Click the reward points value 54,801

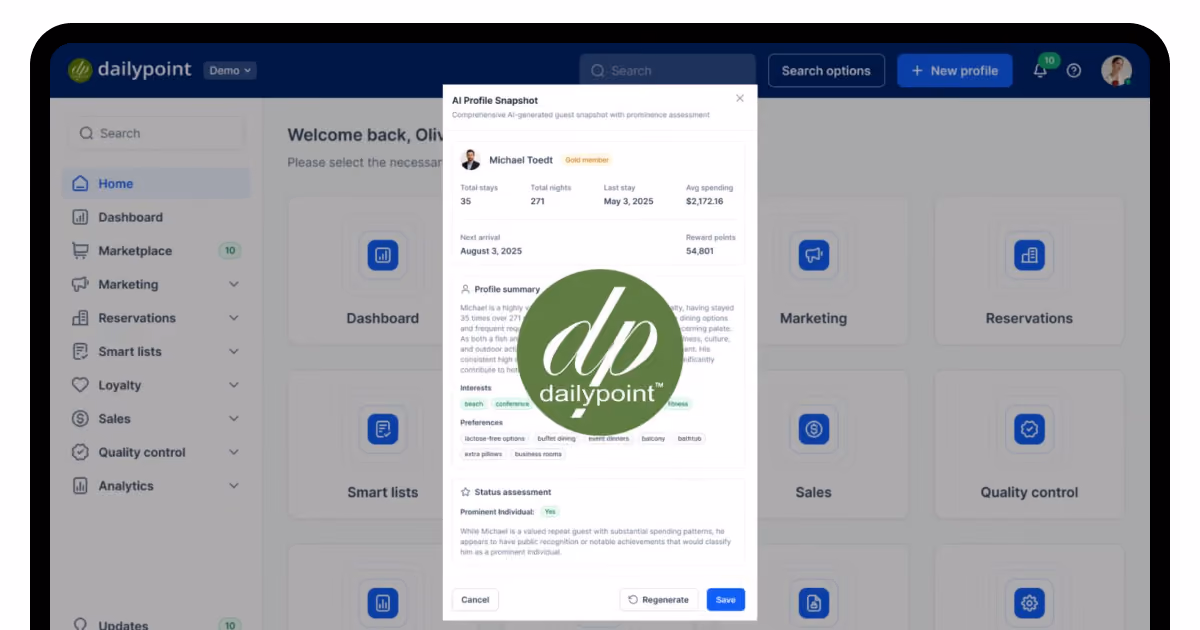coord(700,251)
